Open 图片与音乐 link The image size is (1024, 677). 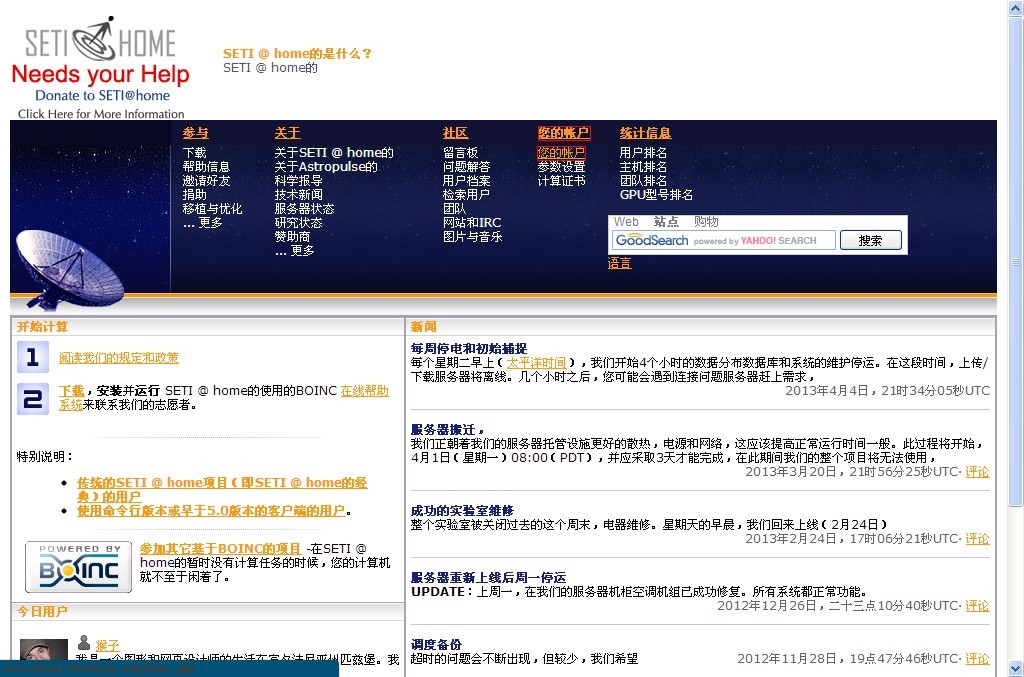pyautogui.click(x=473, y=237)
